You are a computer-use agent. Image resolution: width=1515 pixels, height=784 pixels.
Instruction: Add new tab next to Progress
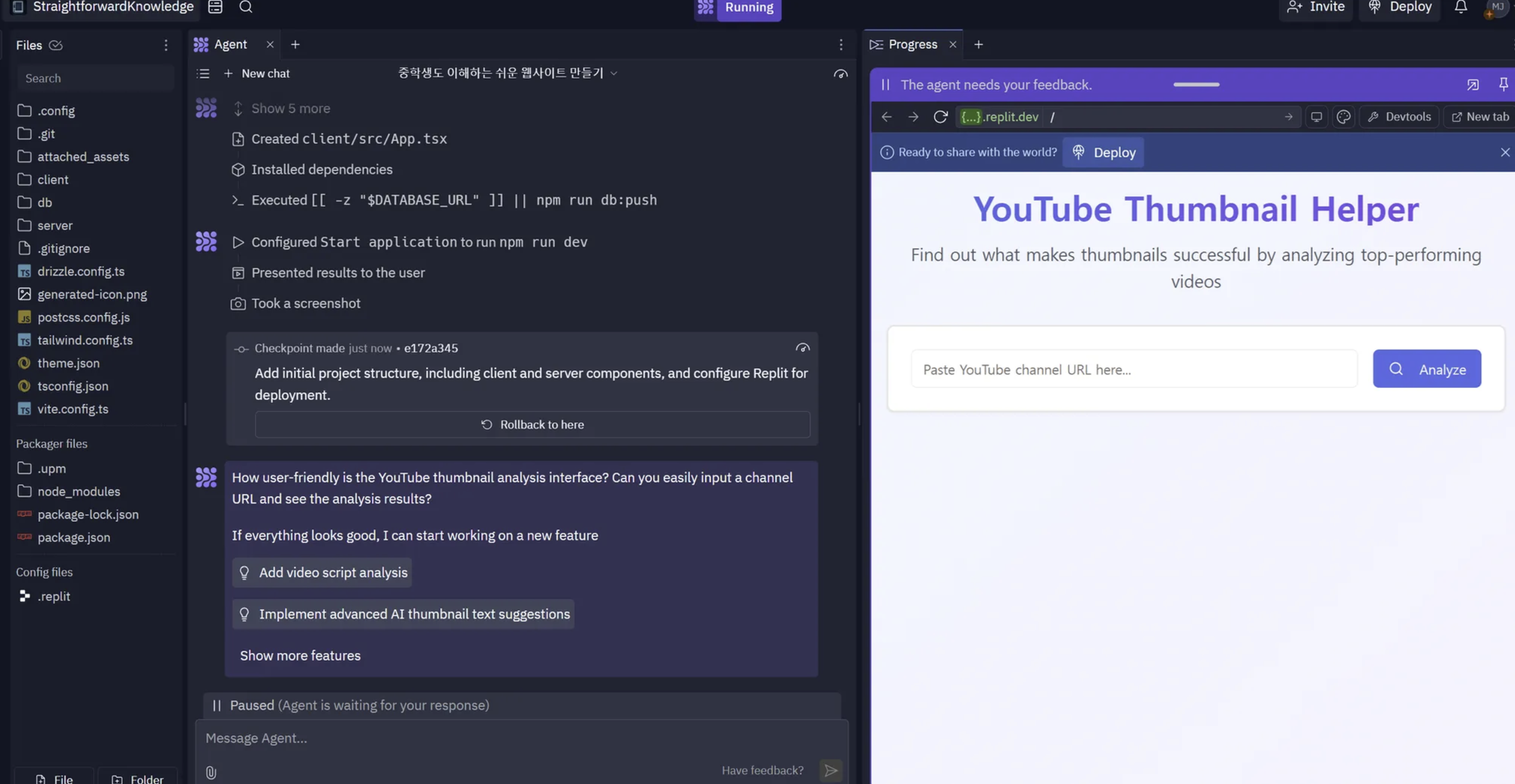(979, 45)
